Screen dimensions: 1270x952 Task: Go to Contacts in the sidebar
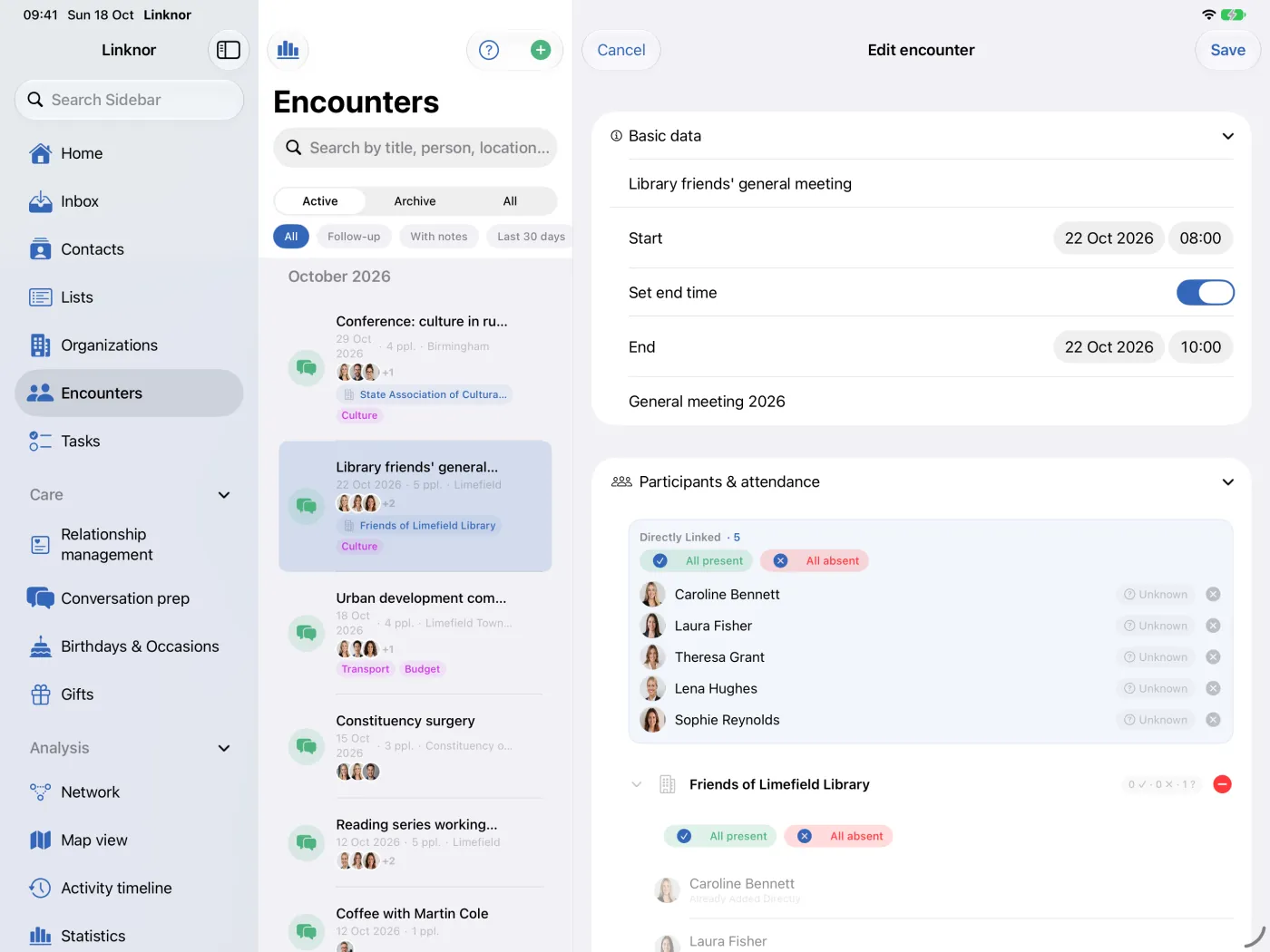pyautogui.click(x=129, y=249)
